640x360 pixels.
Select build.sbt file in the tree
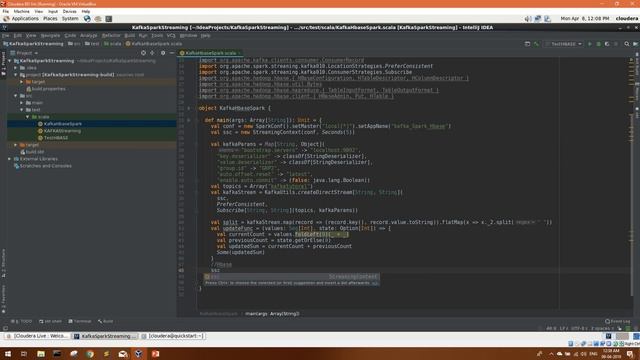click(x=32, y=152)
